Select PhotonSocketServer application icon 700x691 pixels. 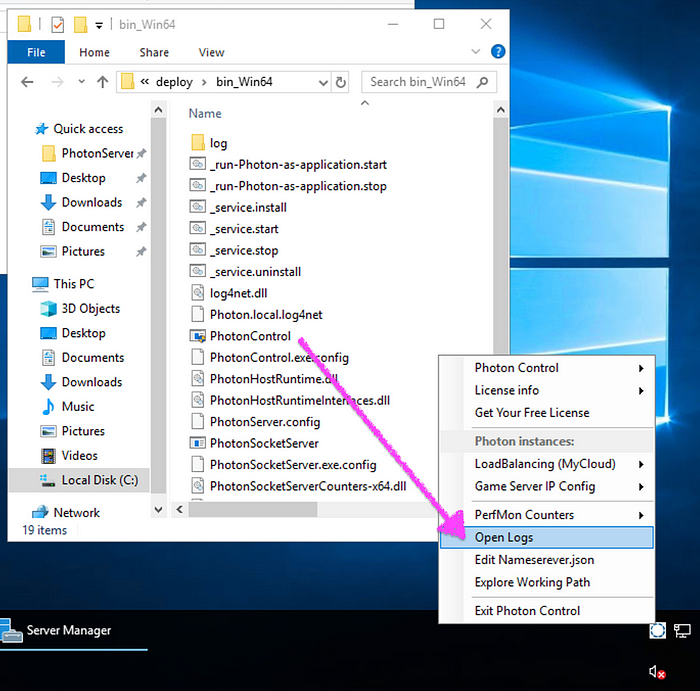(198, 443)
